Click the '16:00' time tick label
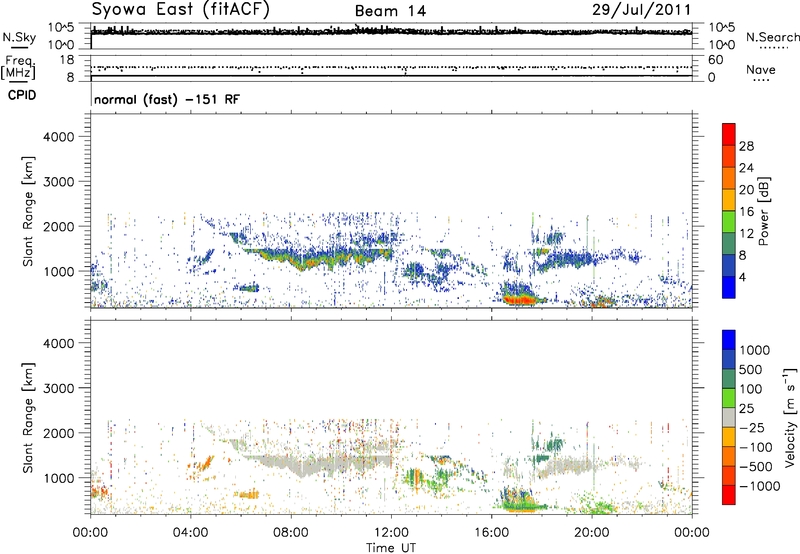 pos(491,533)
